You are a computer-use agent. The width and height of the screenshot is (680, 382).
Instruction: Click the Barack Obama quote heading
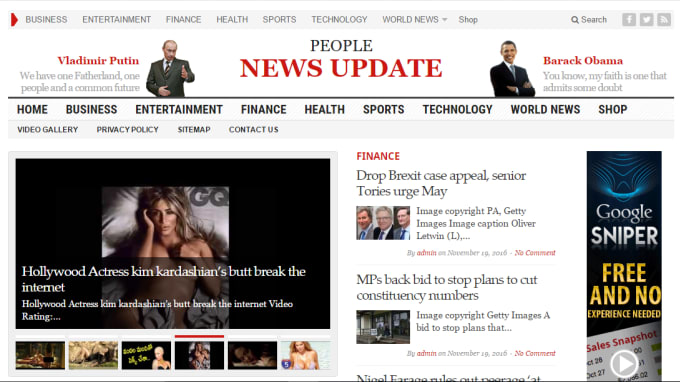tap(583, 61)
